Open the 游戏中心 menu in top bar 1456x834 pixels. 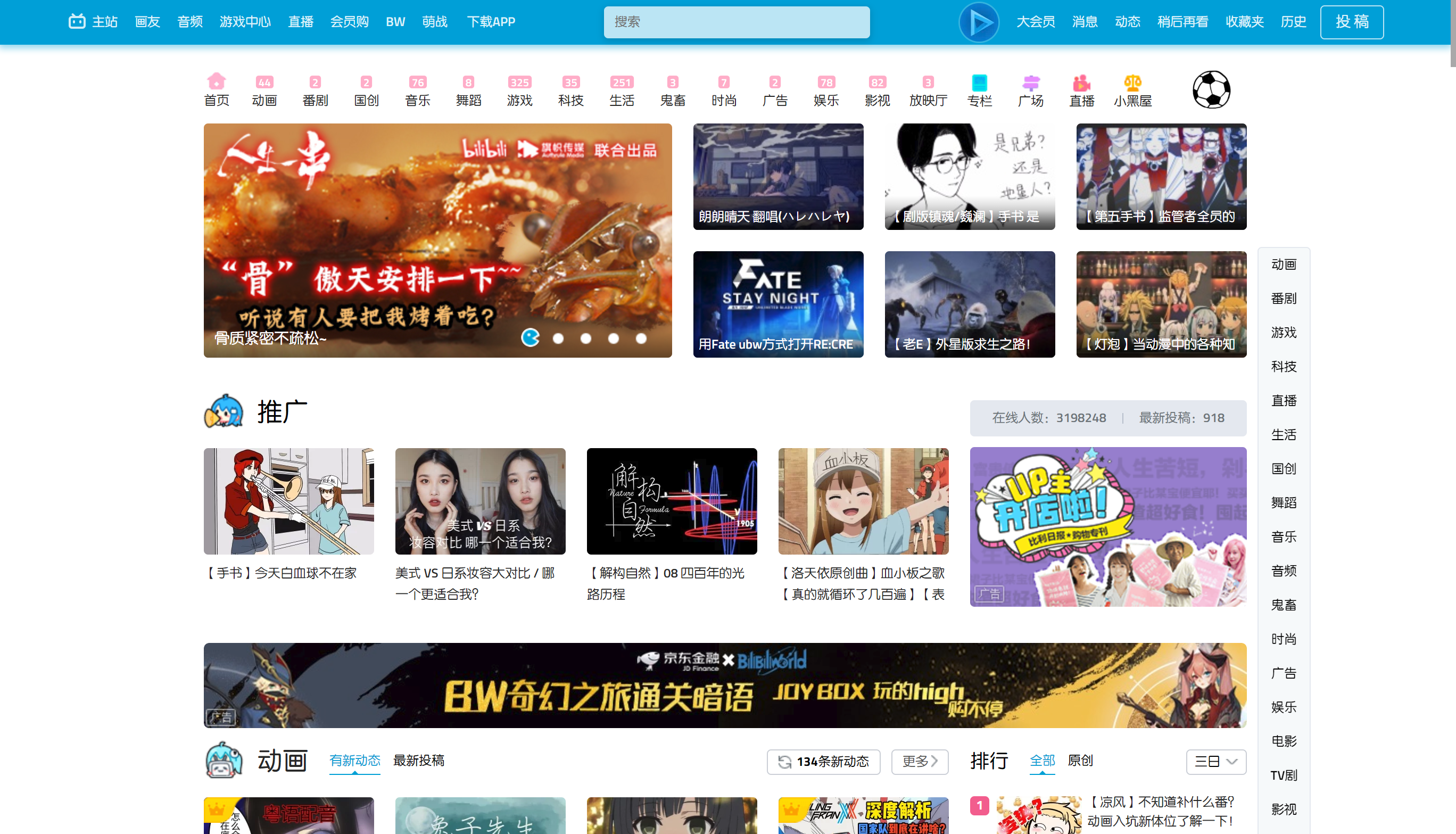point(245,22)
